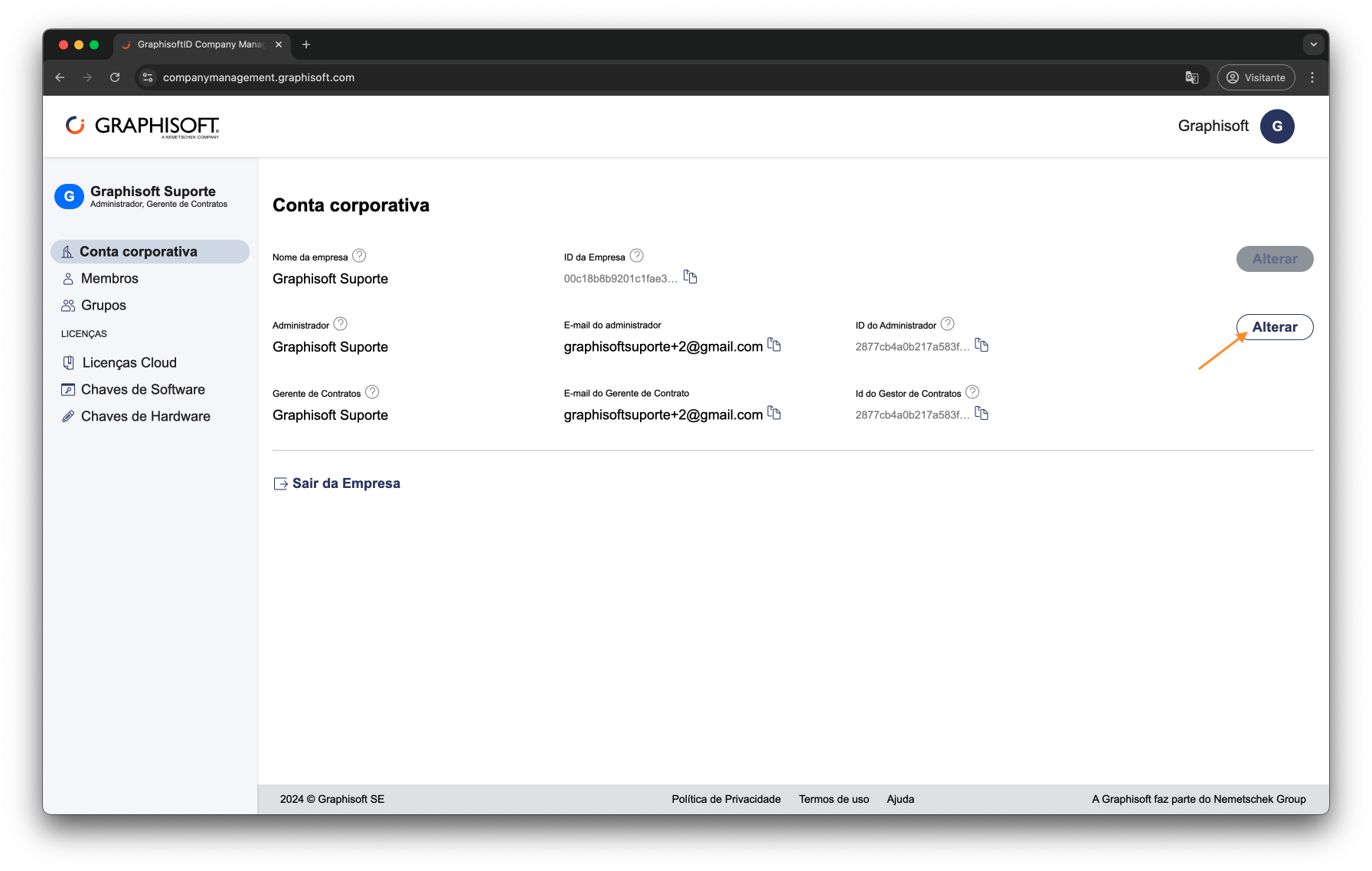
Task: Go forward to the next page
Action: [x=87, y=77]
